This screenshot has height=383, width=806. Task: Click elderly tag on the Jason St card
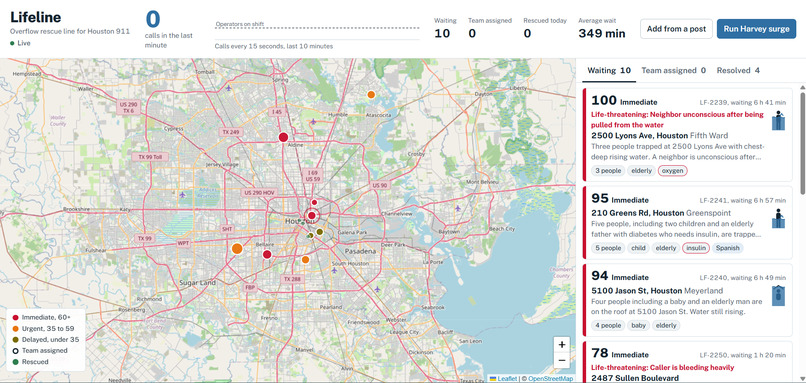[666, 325]
